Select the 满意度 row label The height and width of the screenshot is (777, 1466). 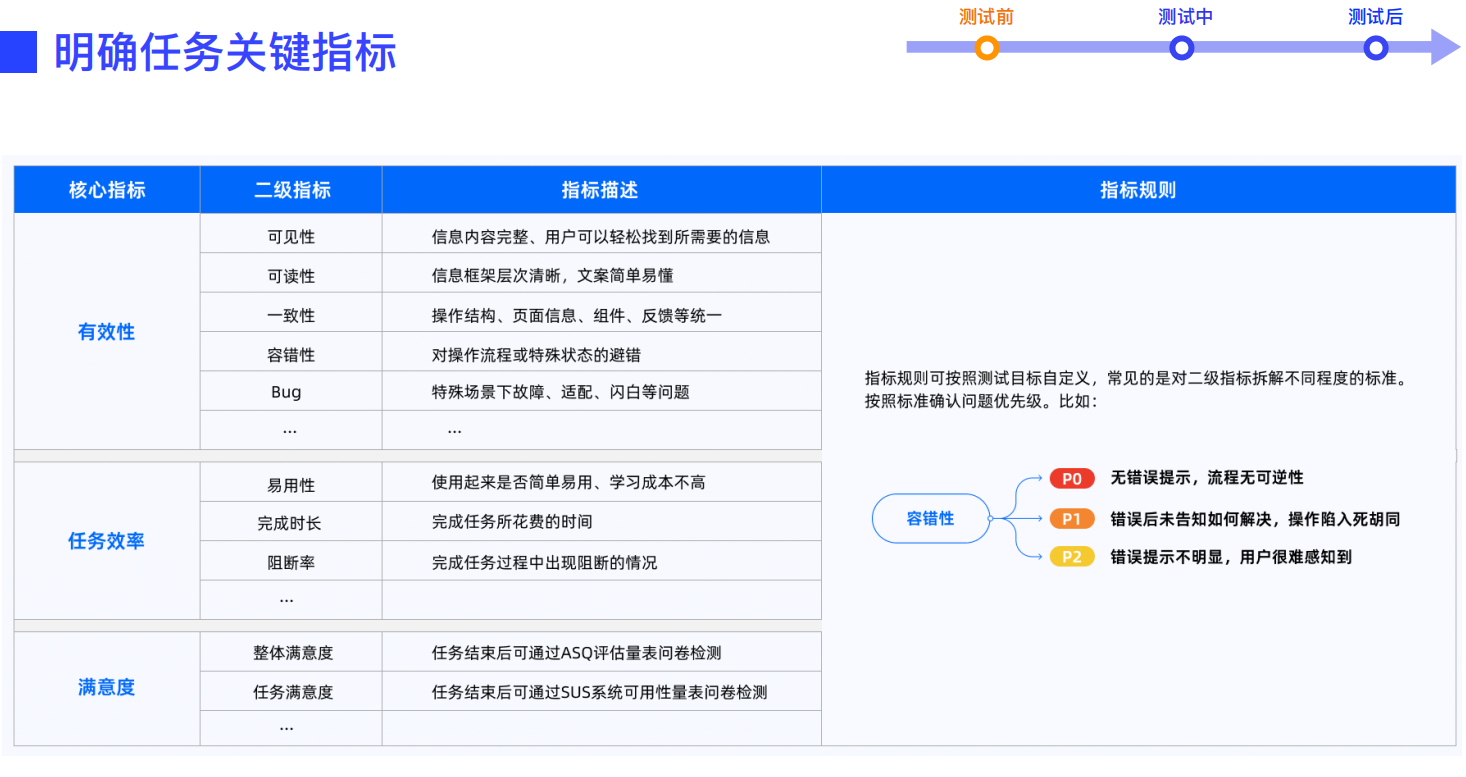pyautogui.click(x=105, y=688)
